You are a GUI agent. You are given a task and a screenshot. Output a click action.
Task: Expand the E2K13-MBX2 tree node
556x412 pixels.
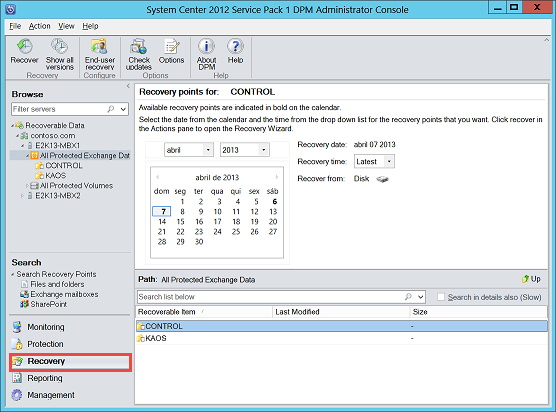[22, 196]
